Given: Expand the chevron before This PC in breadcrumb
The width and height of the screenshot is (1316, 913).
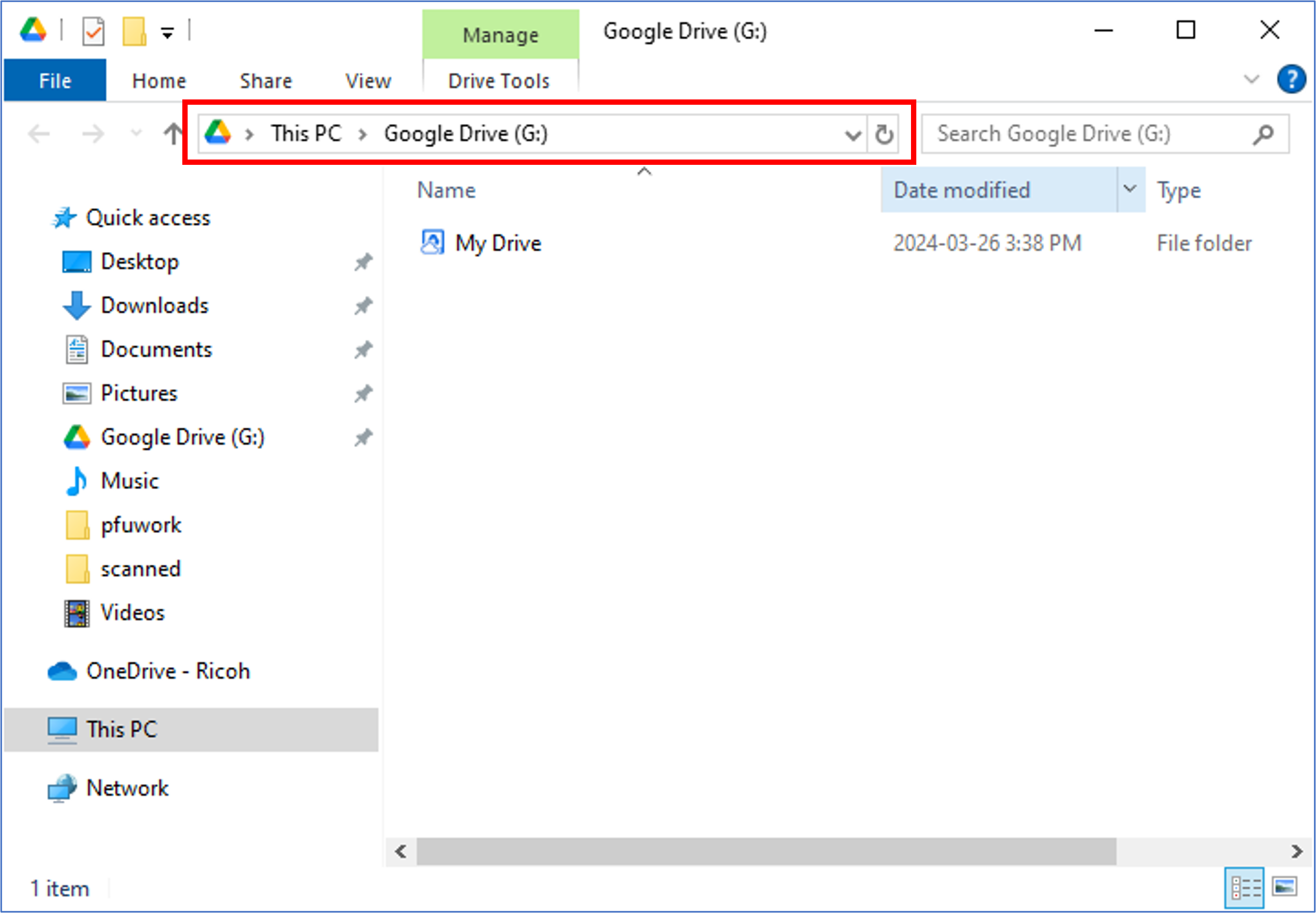Looking at the screenshot, I should 249,135.
